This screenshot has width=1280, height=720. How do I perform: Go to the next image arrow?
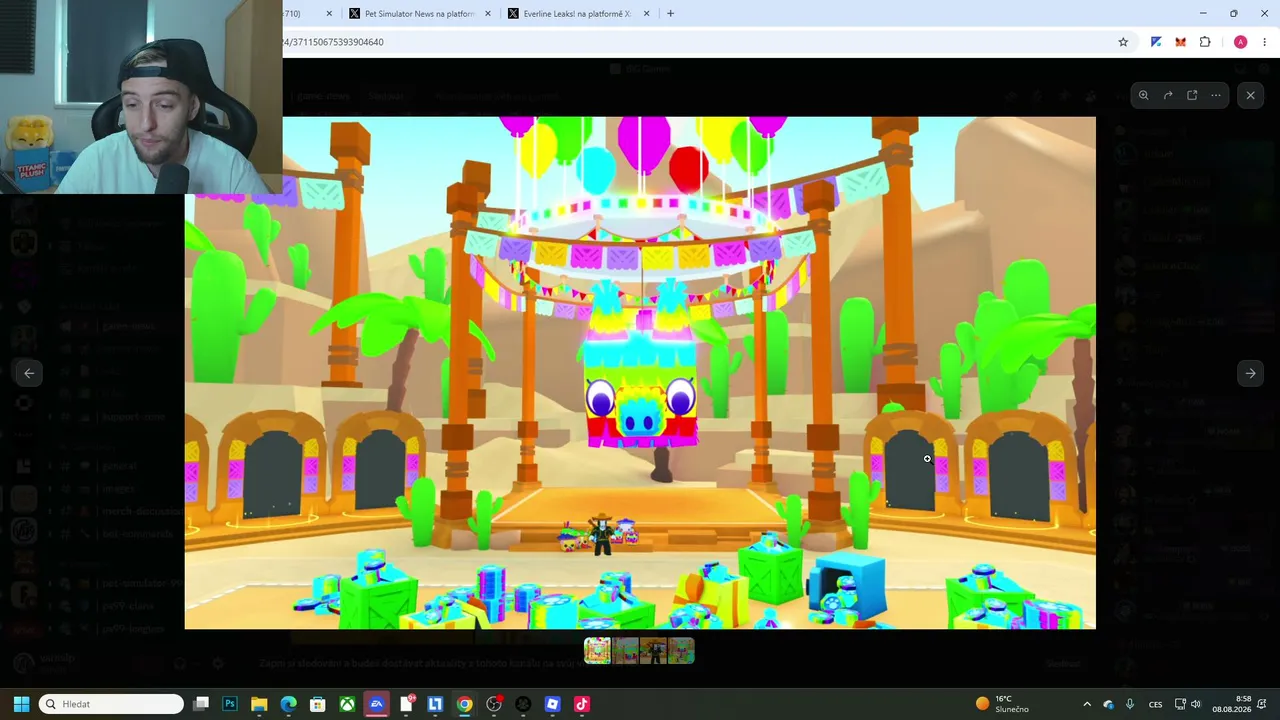click(x=1250, y=373)
